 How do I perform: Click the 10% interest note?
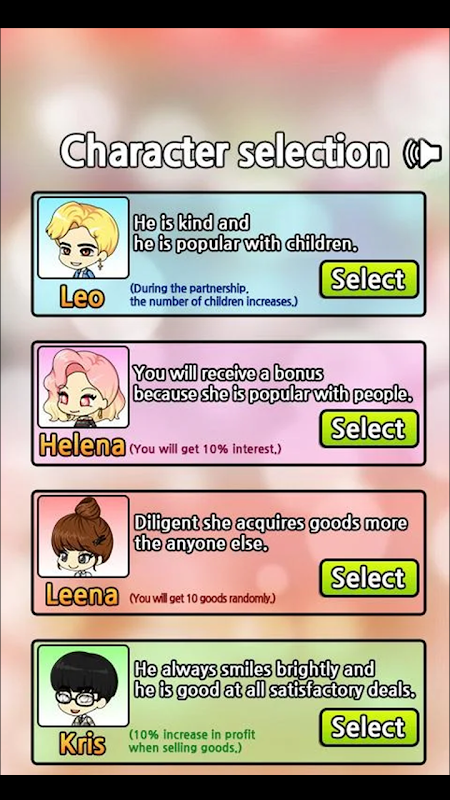pos(205,450)
